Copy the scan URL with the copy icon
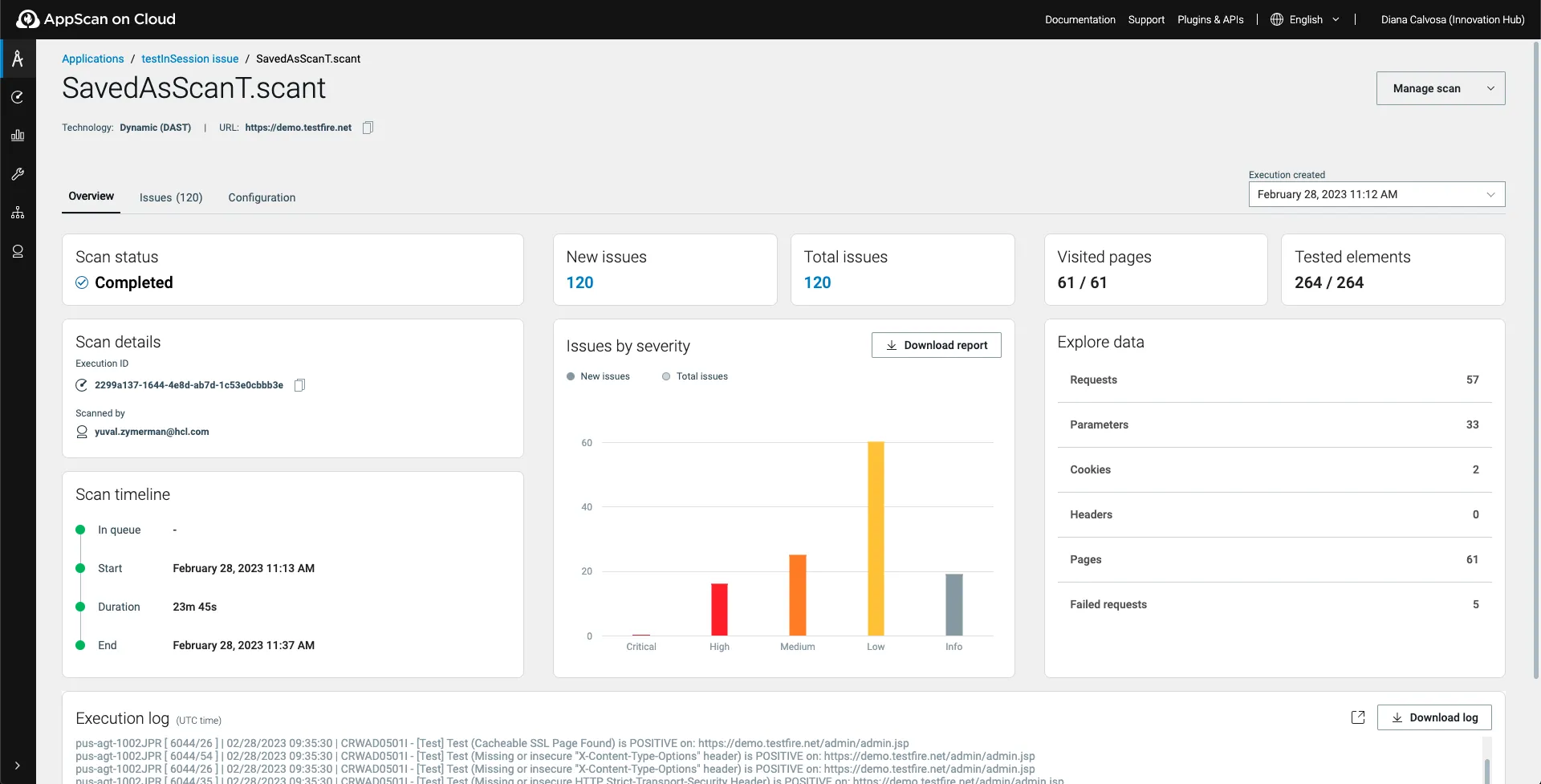 (x=368, y=127)
